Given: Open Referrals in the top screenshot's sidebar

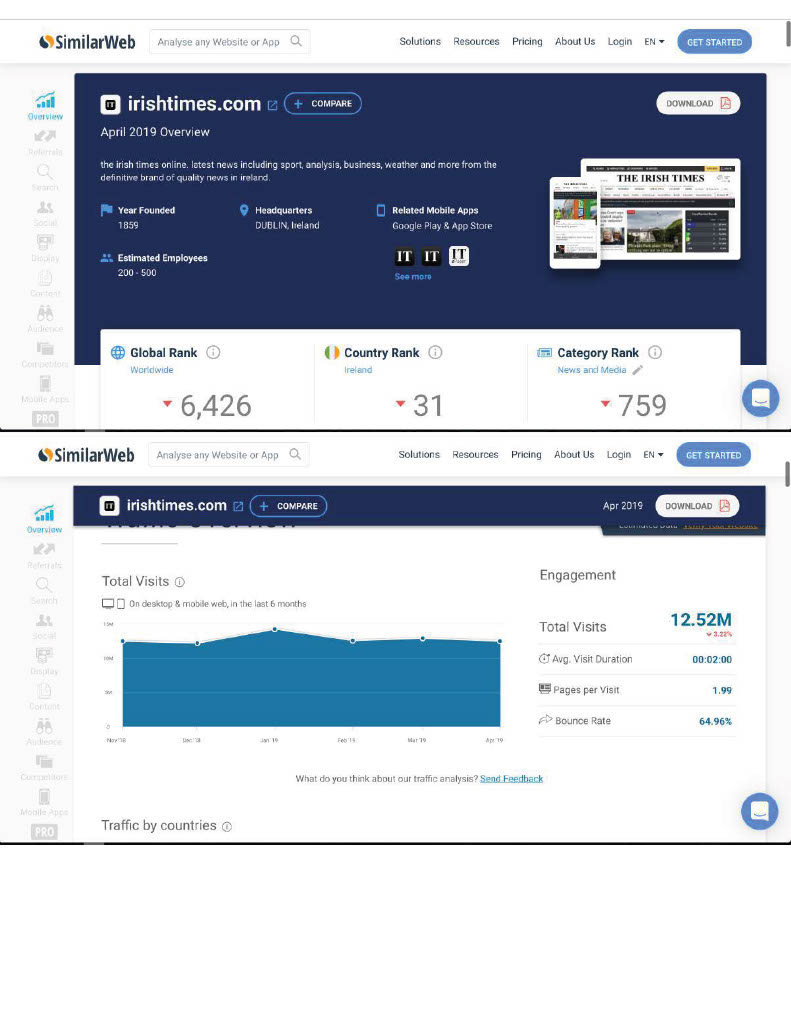Looking at the screenshot, I should point(45,142).
